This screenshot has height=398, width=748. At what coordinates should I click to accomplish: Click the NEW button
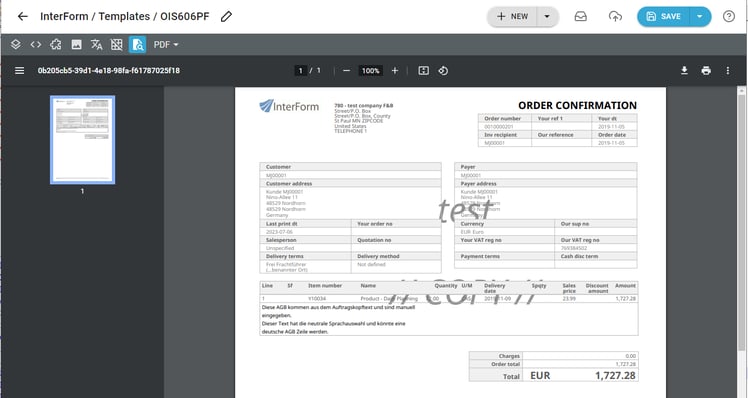(x=512, y=16)
